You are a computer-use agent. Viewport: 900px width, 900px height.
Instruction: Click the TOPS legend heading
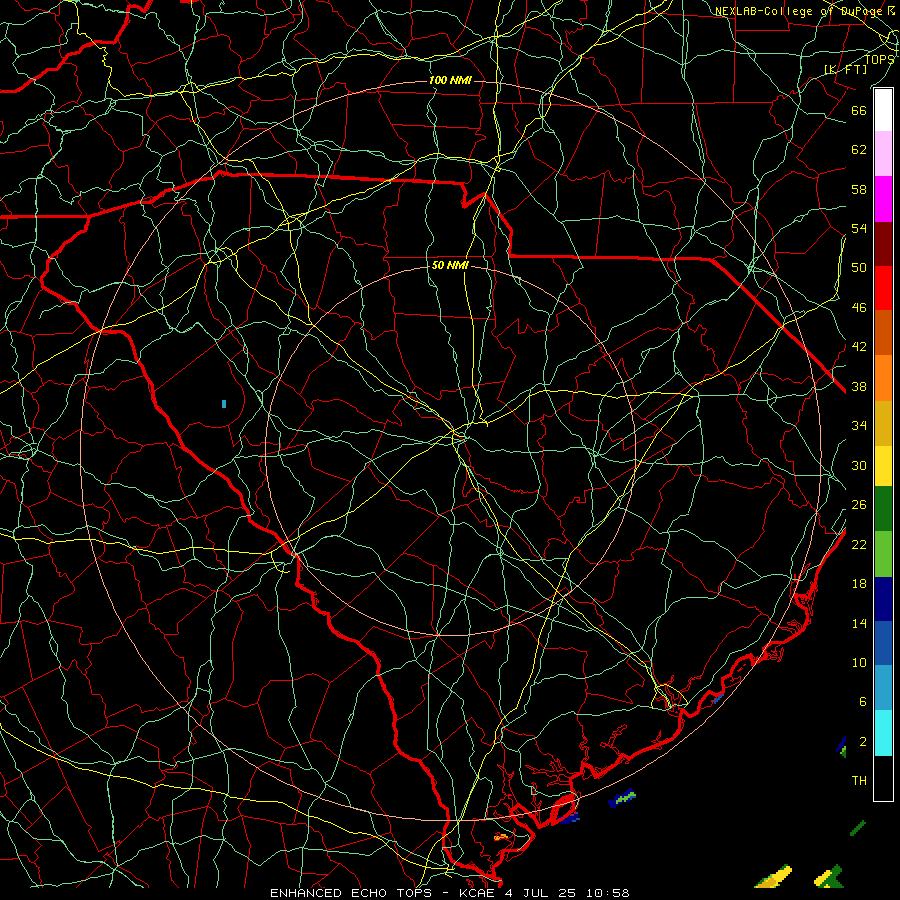(x=879, y=59)
